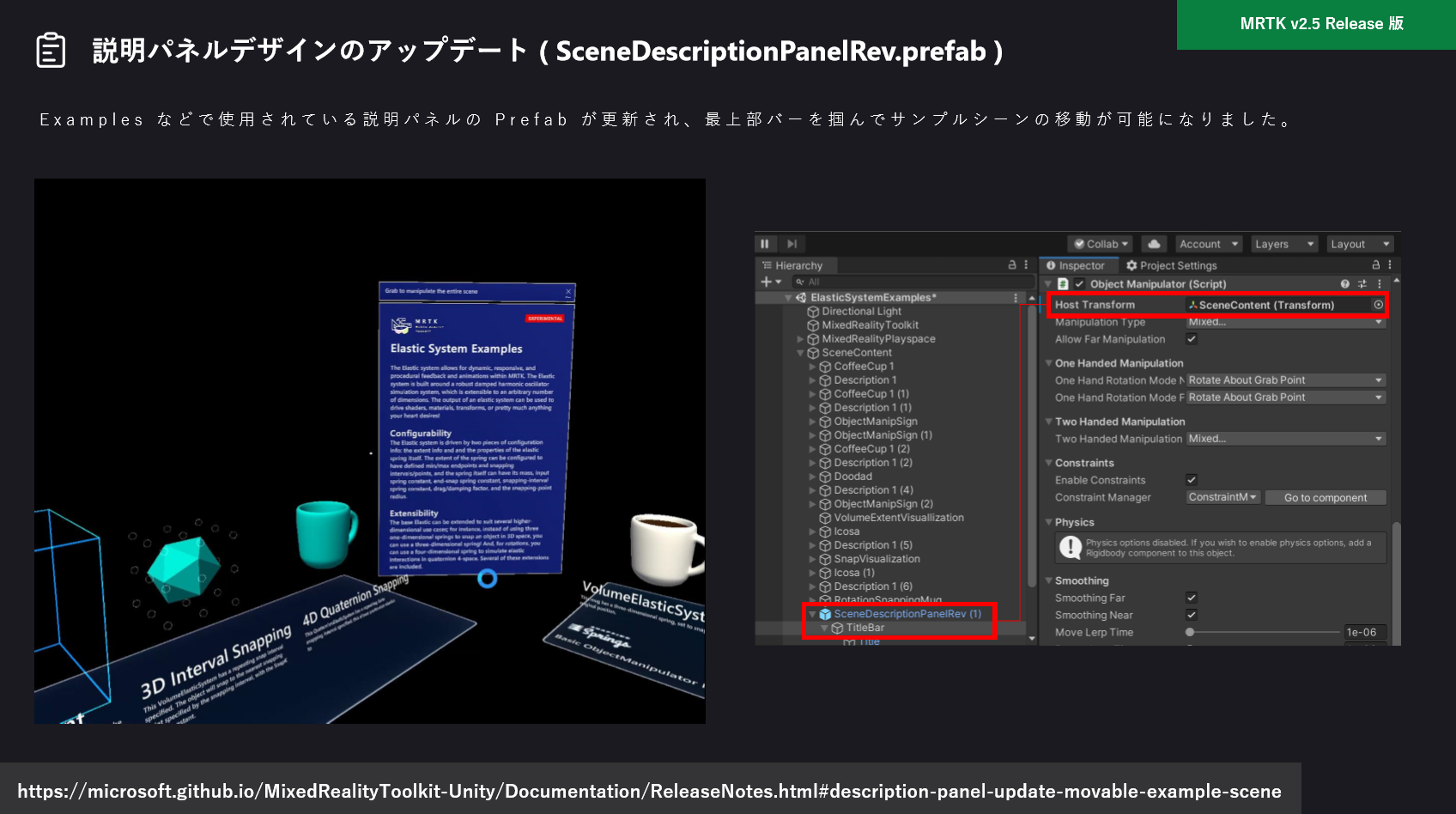Open the Collab dropdown

tap(1101, 244)
